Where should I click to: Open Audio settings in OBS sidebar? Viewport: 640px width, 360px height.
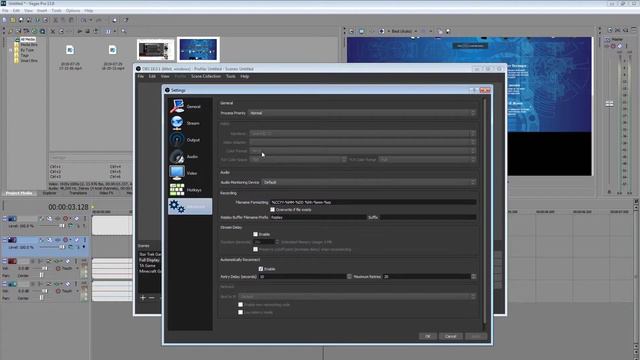pos(190,156)
